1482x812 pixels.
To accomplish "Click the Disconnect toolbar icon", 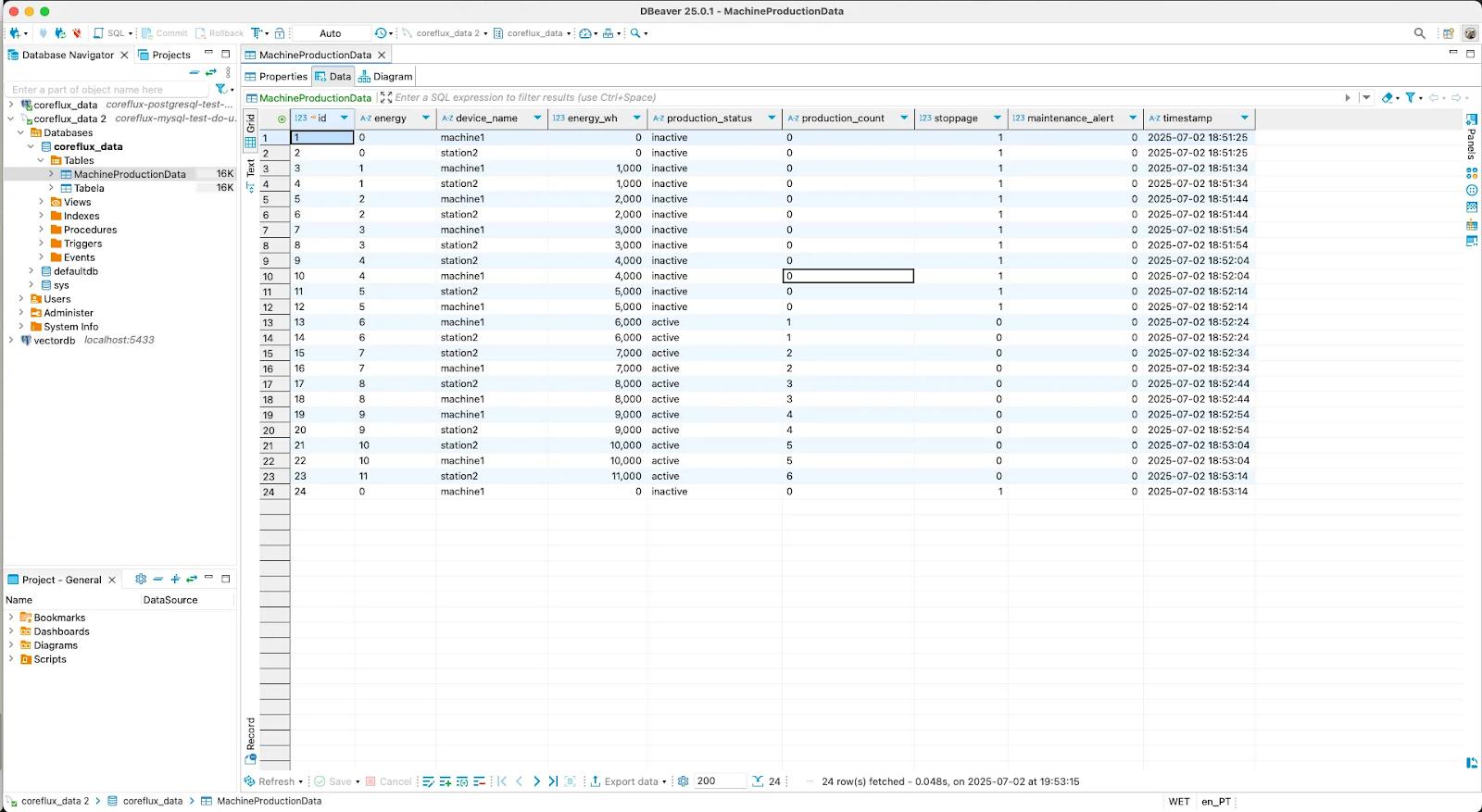I will point(77,33).
